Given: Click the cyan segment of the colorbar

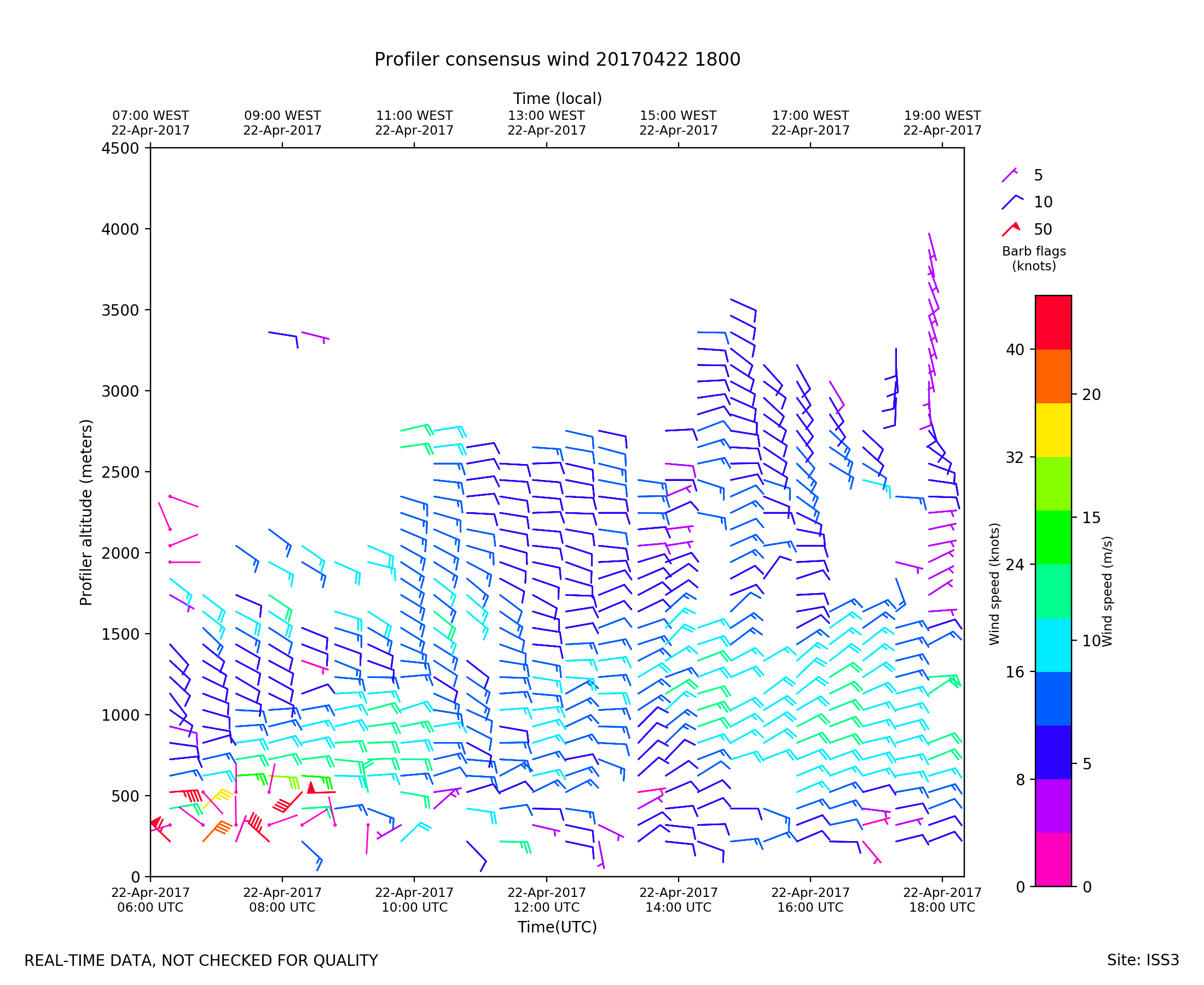Looking at the screenshot, I should point(1053,645).
